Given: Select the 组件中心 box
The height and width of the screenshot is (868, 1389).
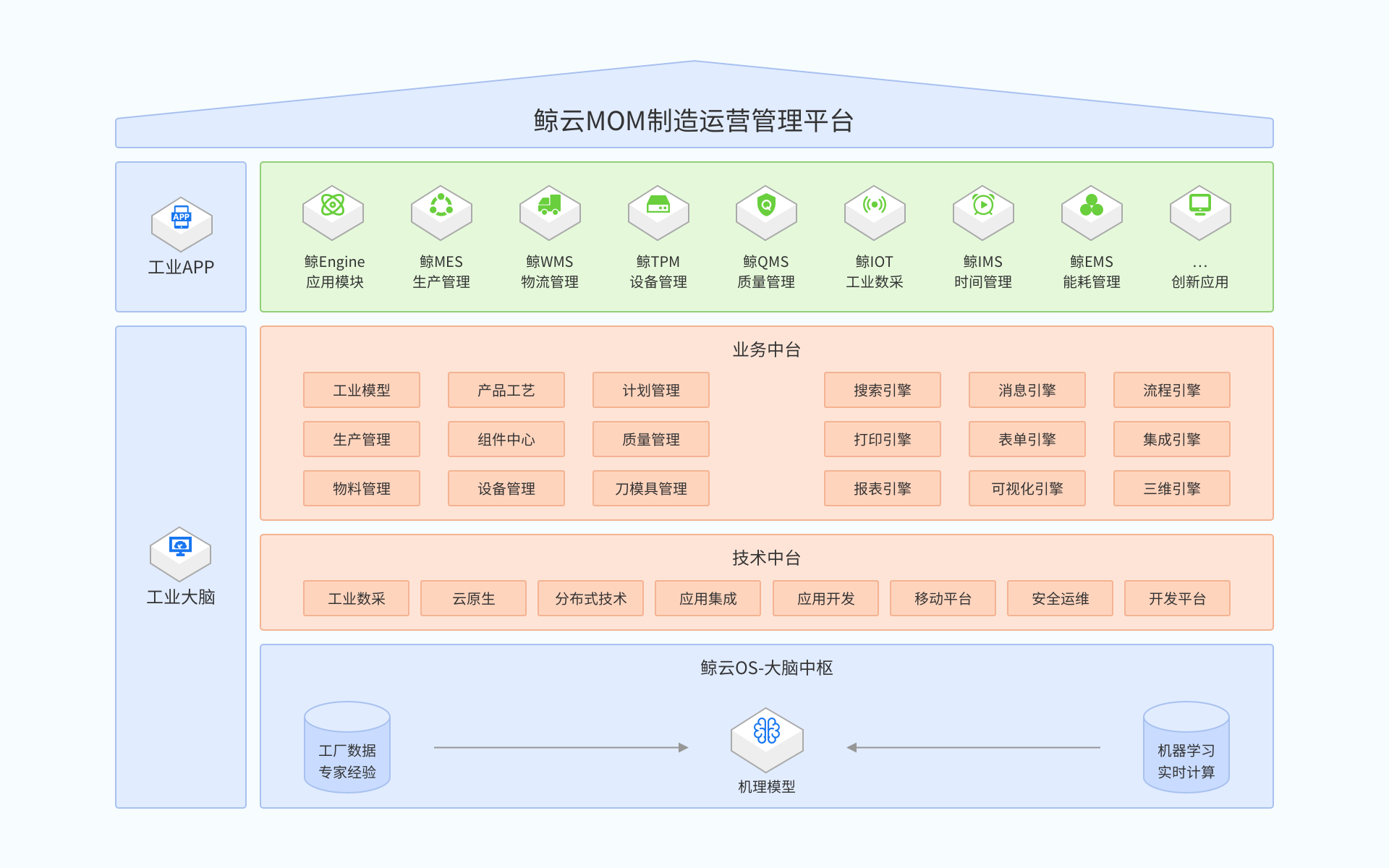Looking at the screenshot, I should tap(506, 439).
